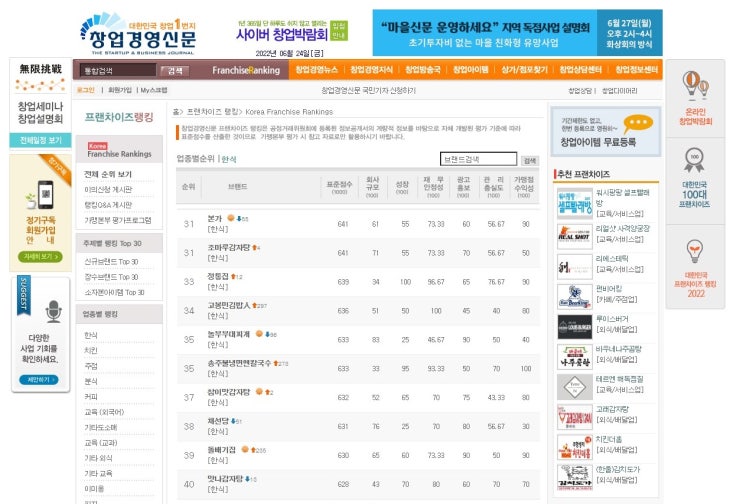The image size is (743, 504).
Task: Open the 펀비어킹 logo thumbnail
Action: 574,297
